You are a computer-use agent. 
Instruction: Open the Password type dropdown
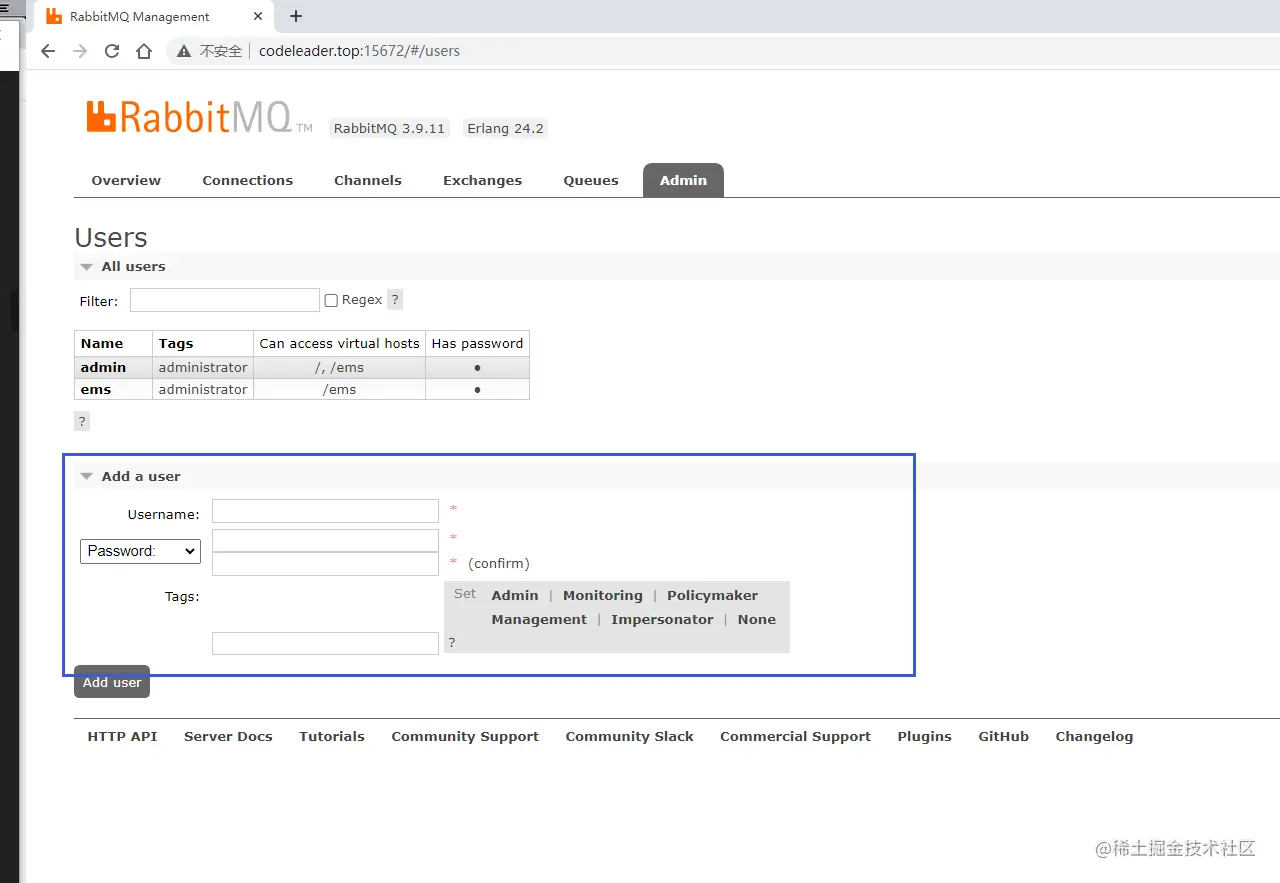pos(140,551)
